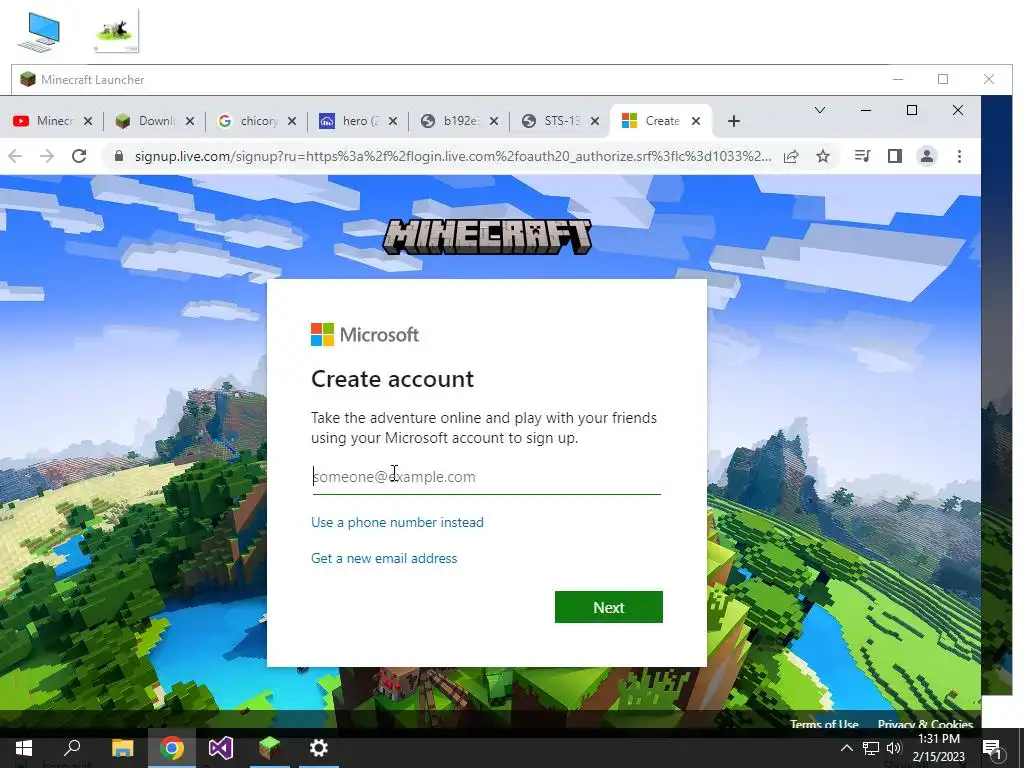
Task: Open Settings gear in taskbar
Action: [319, 748]
